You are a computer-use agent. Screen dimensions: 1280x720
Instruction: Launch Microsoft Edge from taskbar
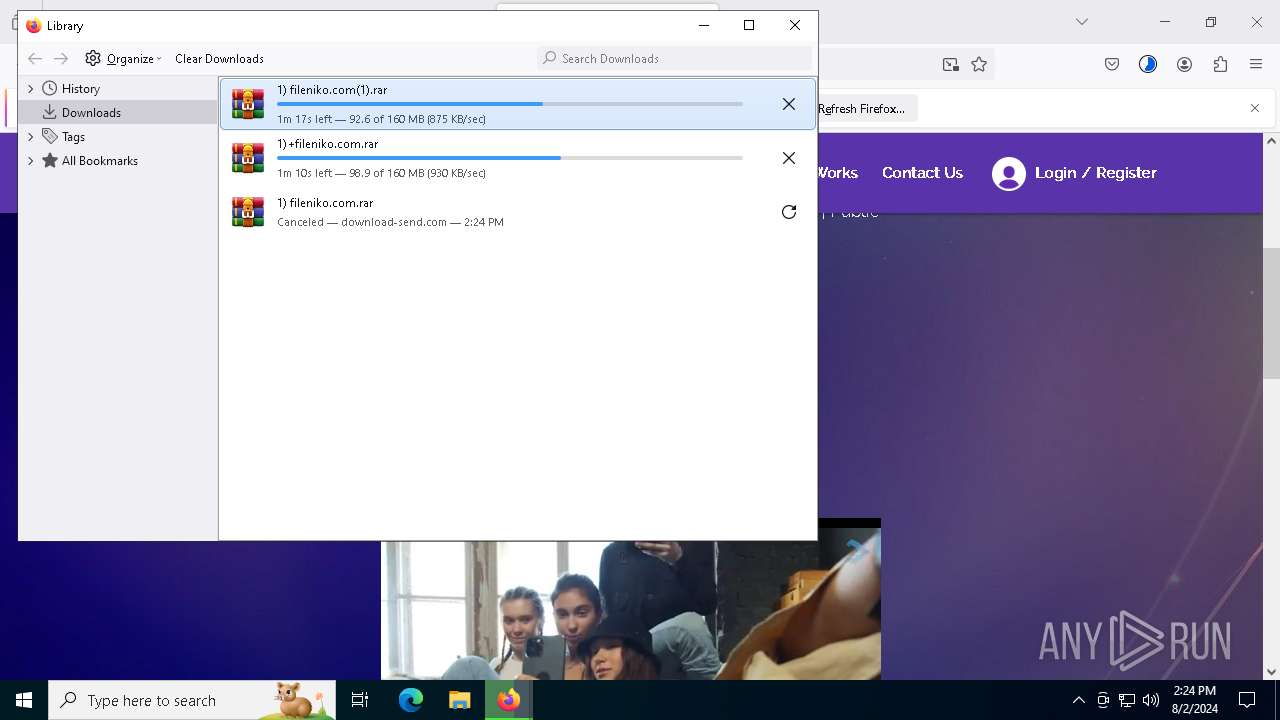click(x=411, y=700)
